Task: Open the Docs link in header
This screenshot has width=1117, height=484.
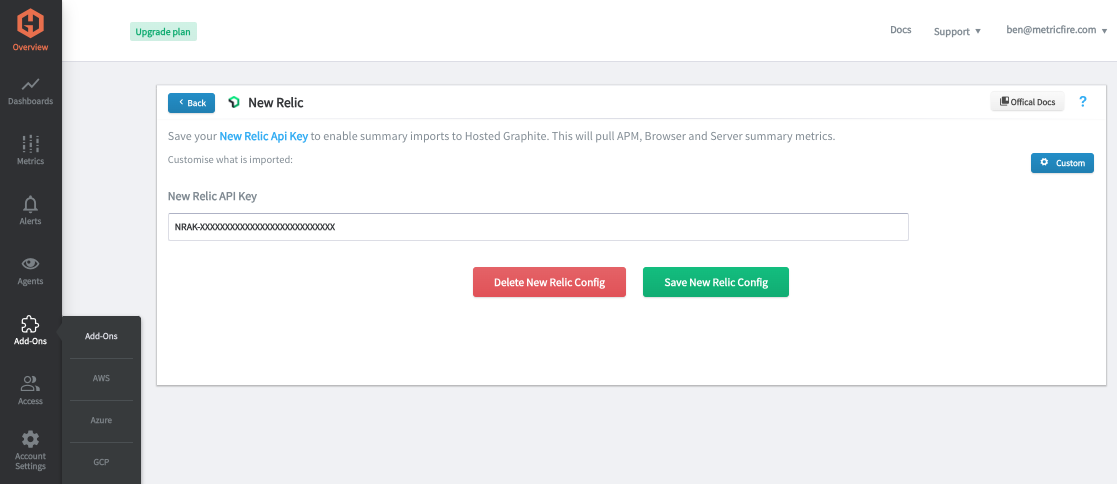Action: pyautogui.click(x=900, y=30)
